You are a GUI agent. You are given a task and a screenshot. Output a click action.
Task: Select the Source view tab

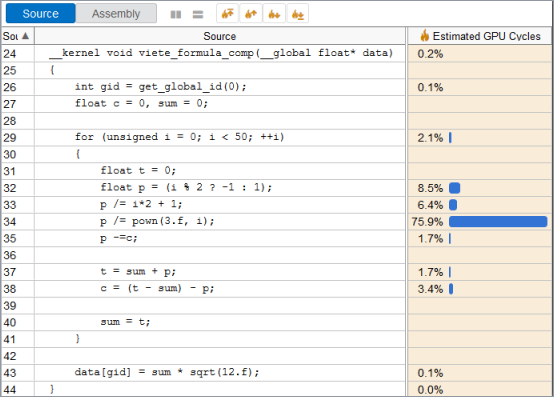(41, 13)
